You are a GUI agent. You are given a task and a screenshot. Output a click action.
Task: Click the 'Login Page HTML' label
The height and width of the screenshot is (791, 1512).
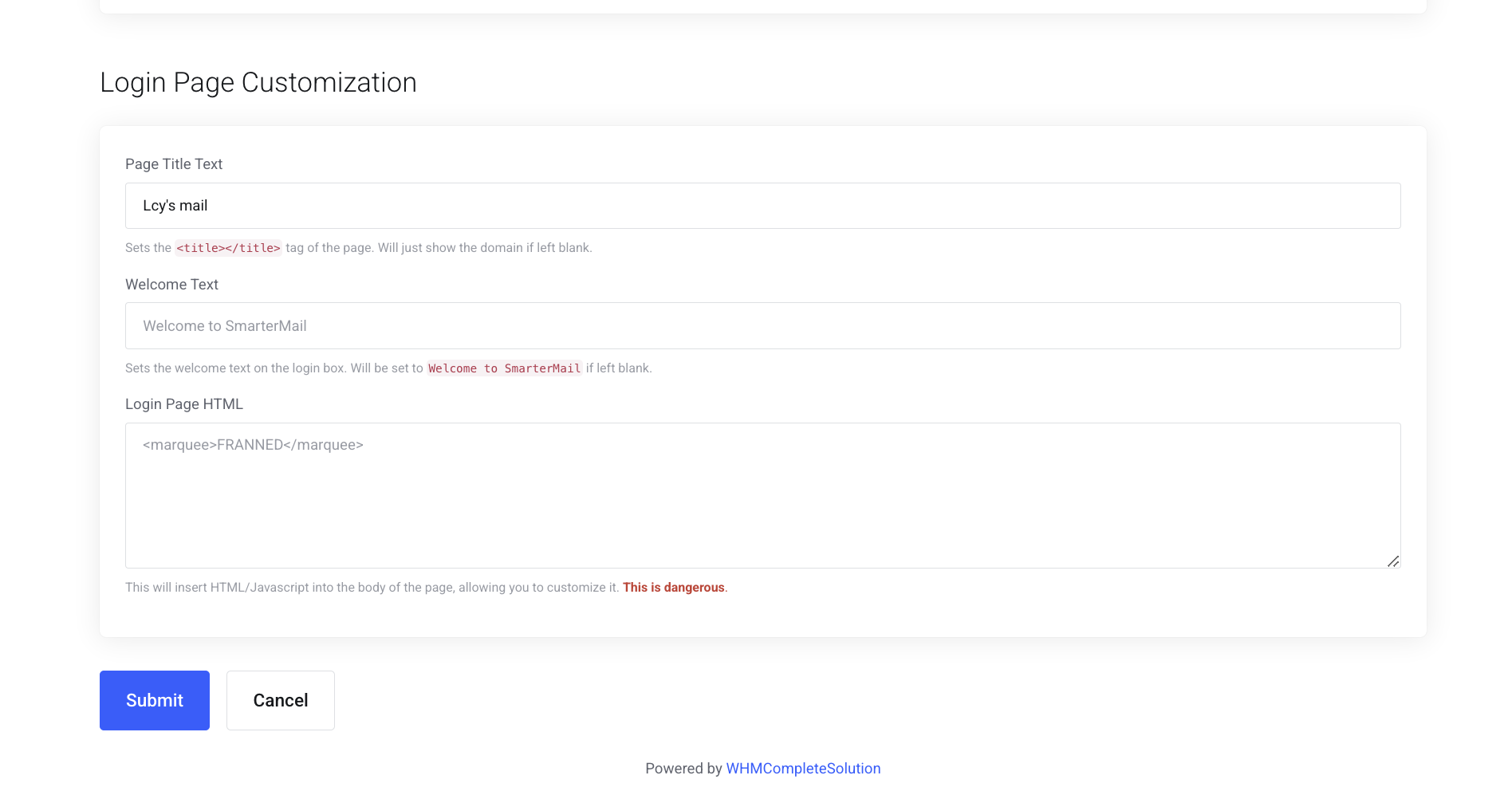coord(184,404)
